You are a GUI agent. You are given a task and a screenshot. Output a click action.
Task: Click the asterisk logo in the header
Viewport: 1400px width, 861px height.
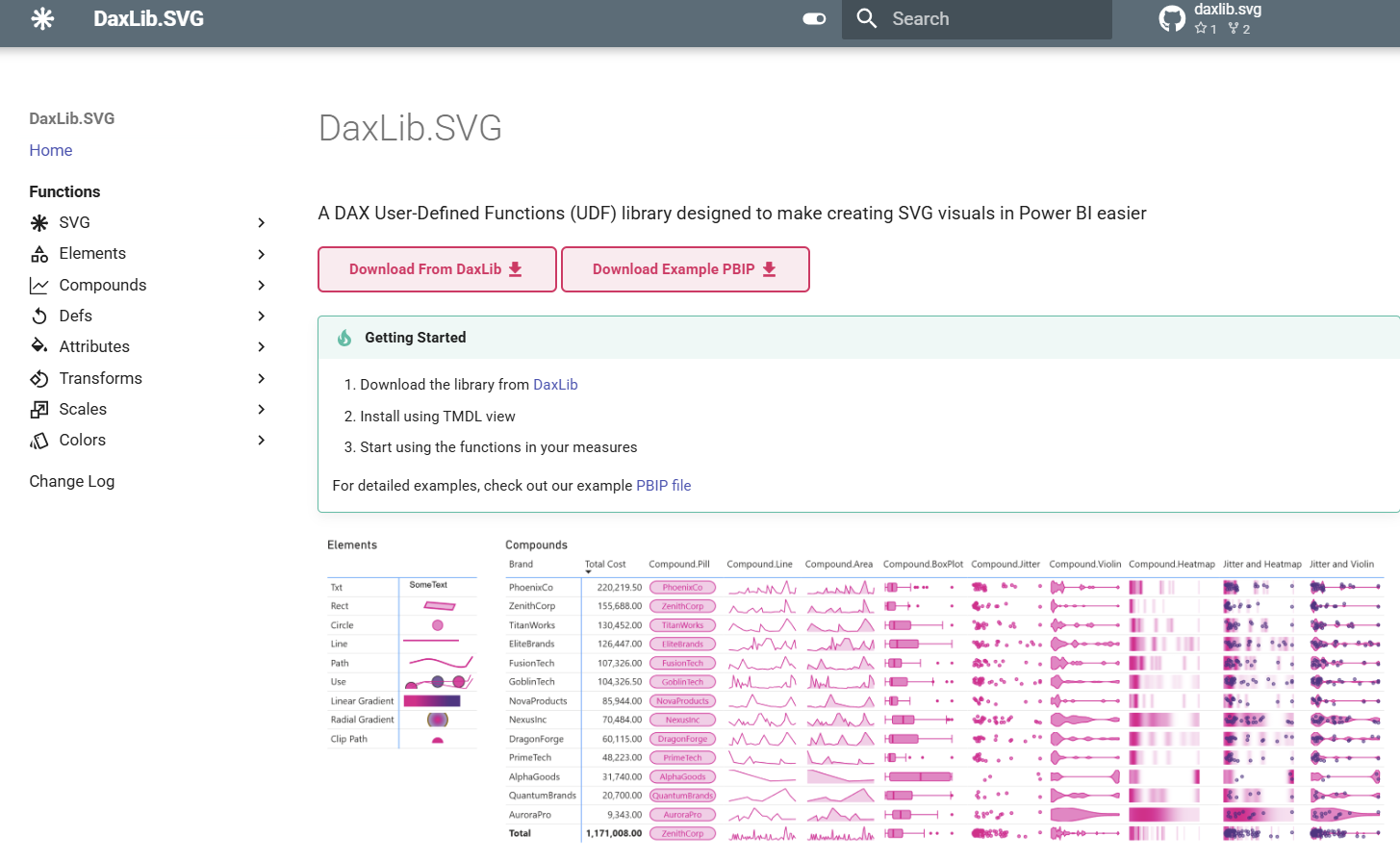pyautogui.click(x=42, y=18)
